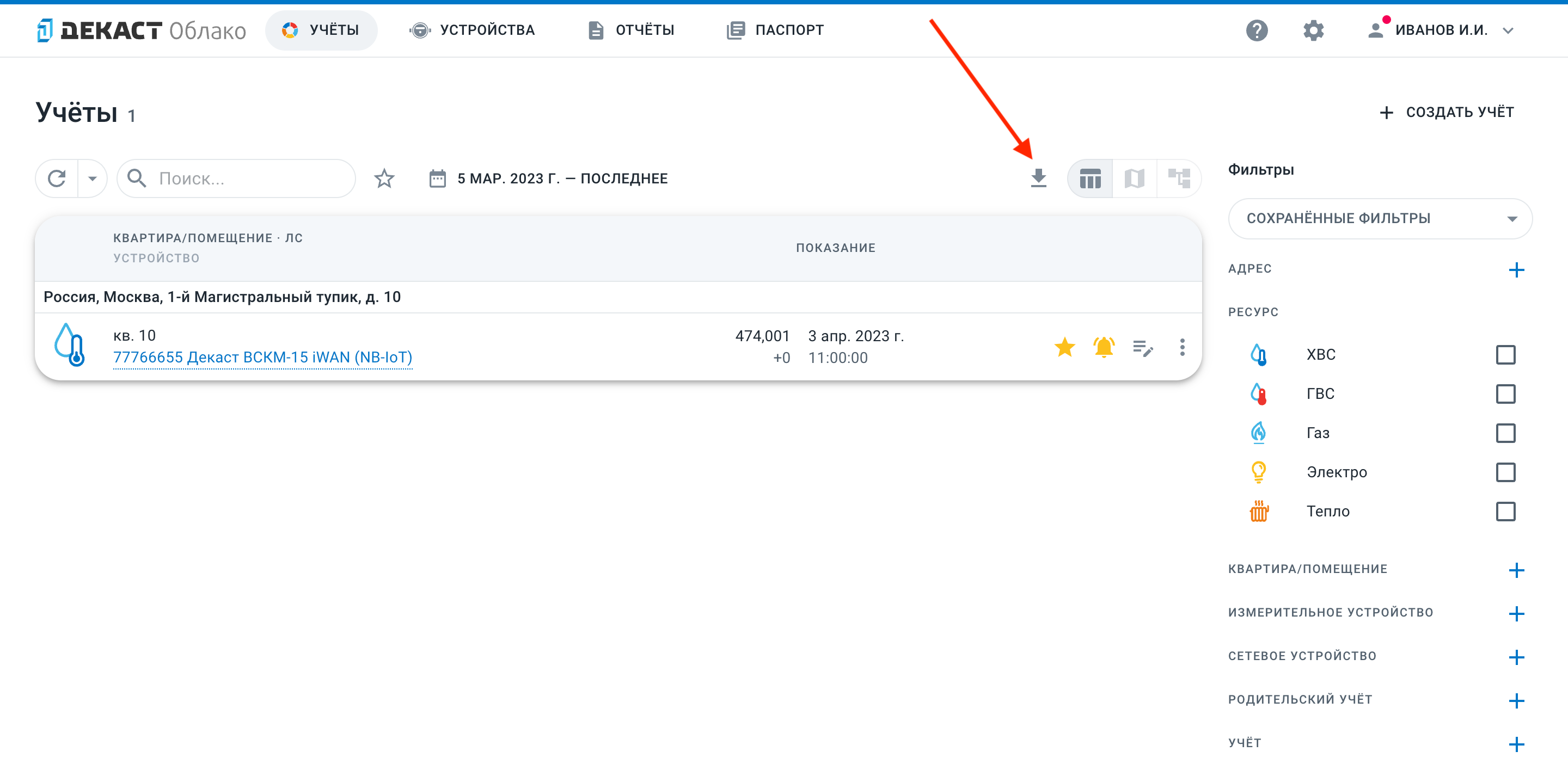Download the accounts list export
1568x776 pixels.
point(1038,178)
